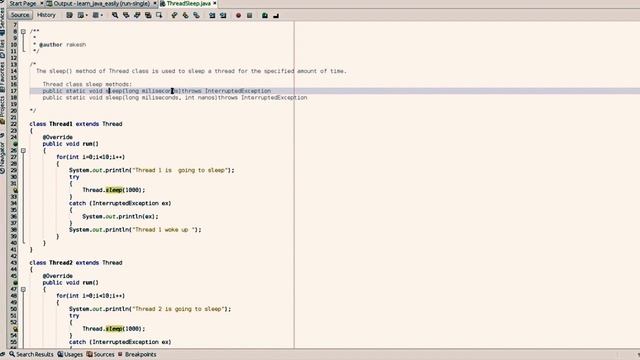Click the override glyph beside Thread2 run()
Screen dimensions: 640x360
click(x=15, y=282)
